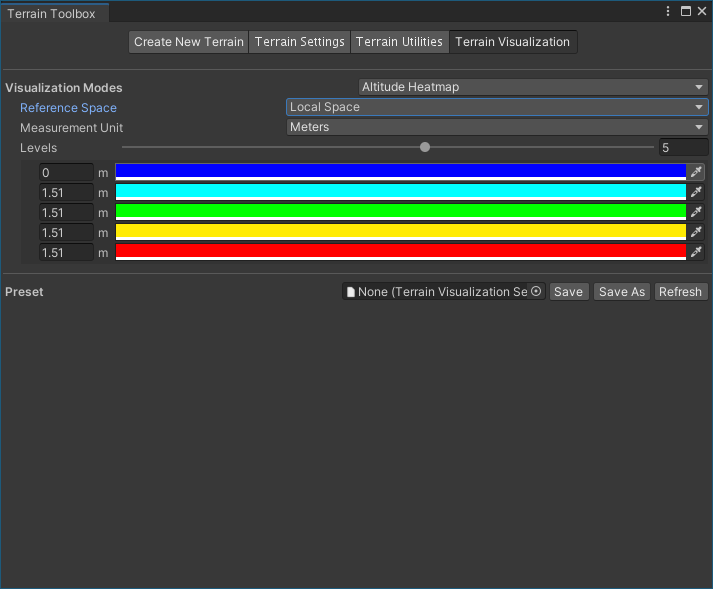Open the Terrain Toolbox window options menu
This screenshot has height=589, width=713.
tap(668, 11)
